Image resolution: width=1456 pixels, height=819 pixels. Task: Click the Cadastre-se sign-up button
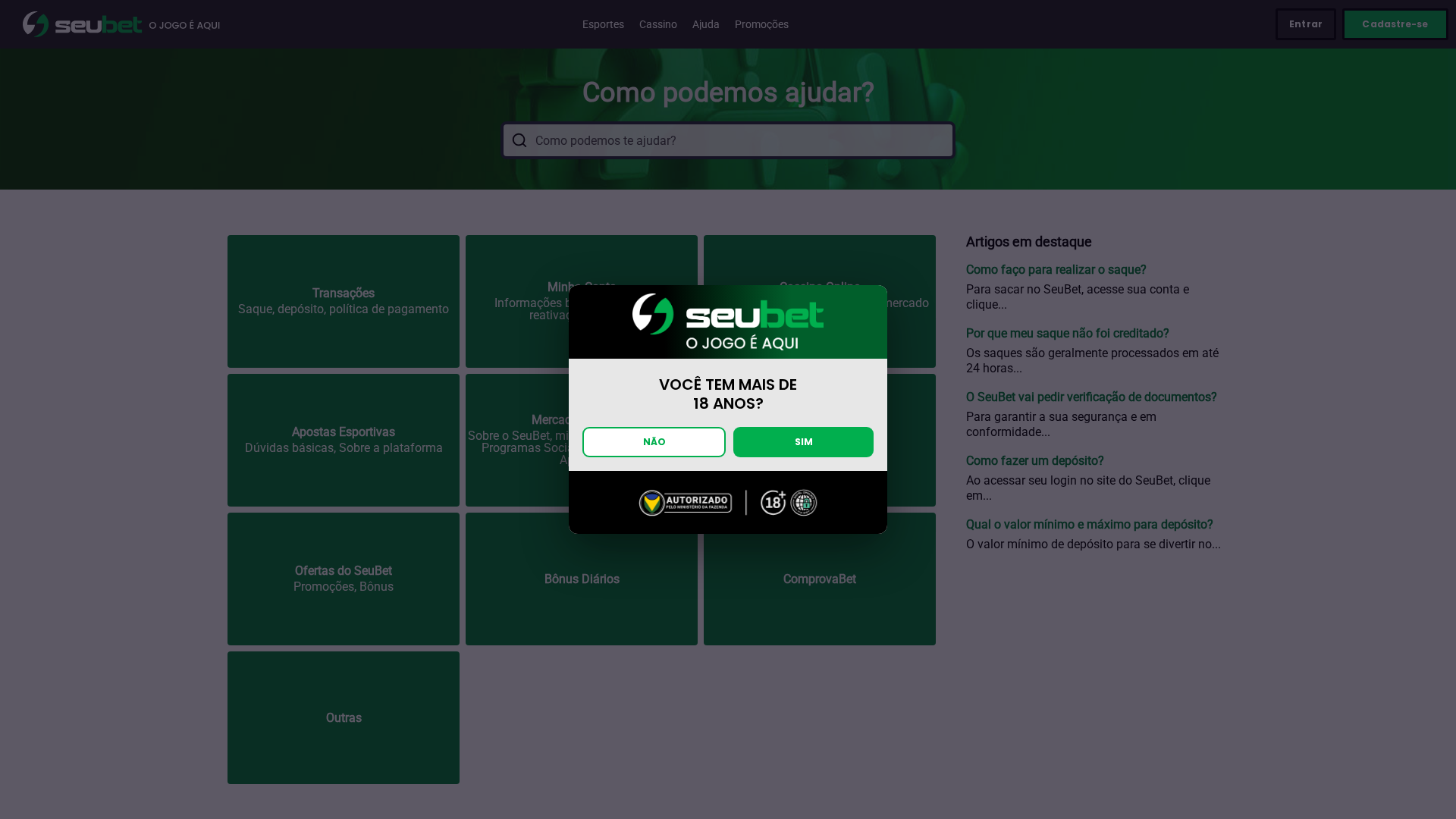[1395, 24]
